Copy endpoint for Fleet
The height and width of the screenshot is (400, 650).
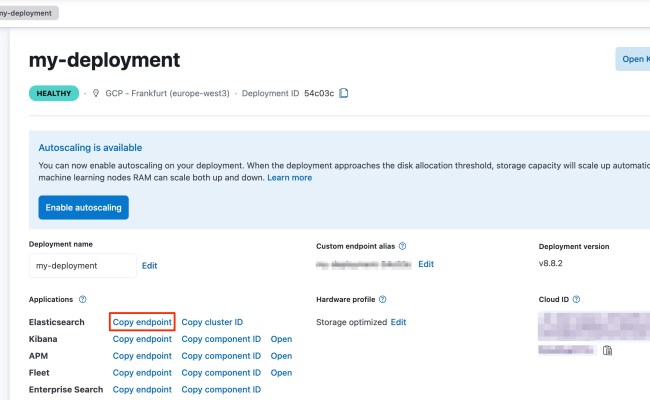[142, 373]
